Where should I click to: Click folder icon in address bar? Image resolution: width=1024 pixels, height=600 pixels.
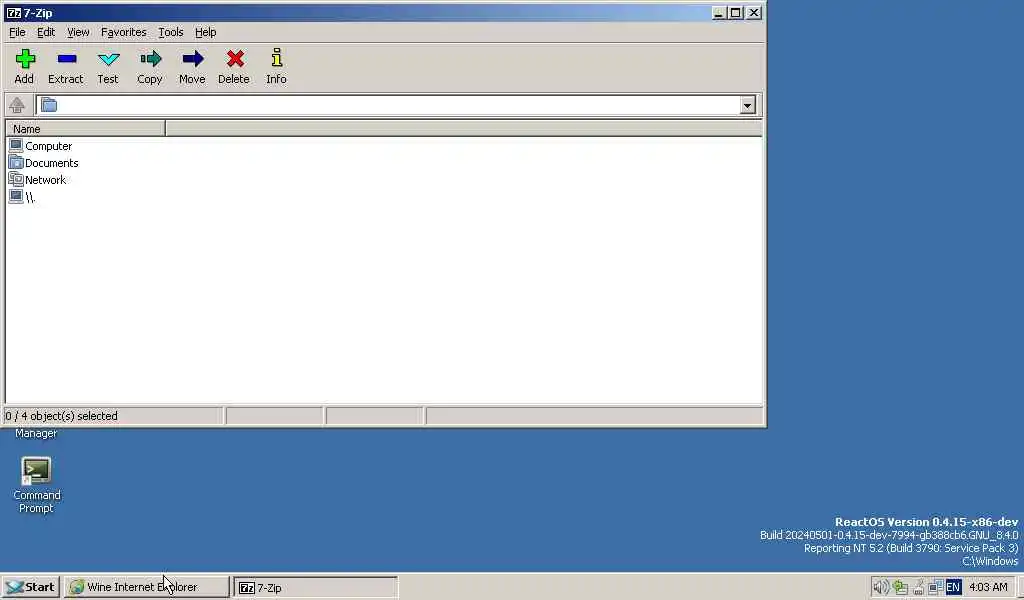tap(49, 104)
